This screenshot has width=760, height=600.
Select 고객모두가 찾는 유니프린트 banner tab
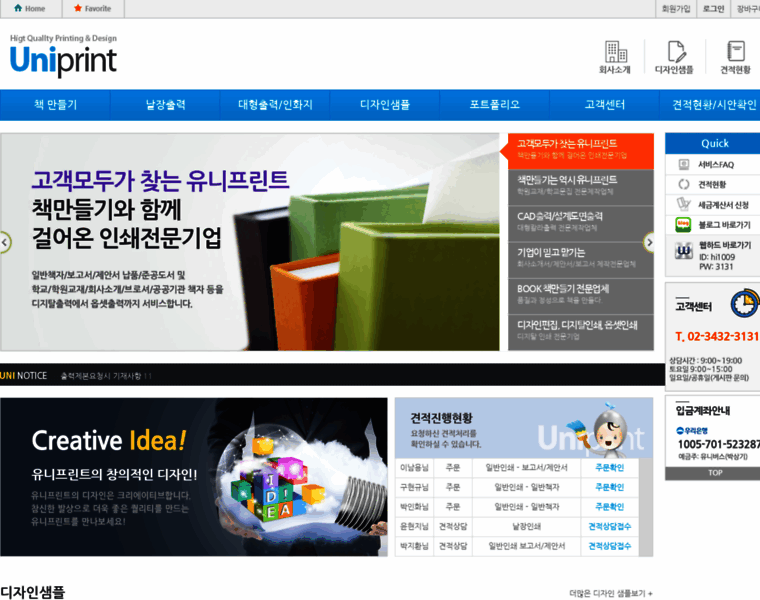coord(581,151)
